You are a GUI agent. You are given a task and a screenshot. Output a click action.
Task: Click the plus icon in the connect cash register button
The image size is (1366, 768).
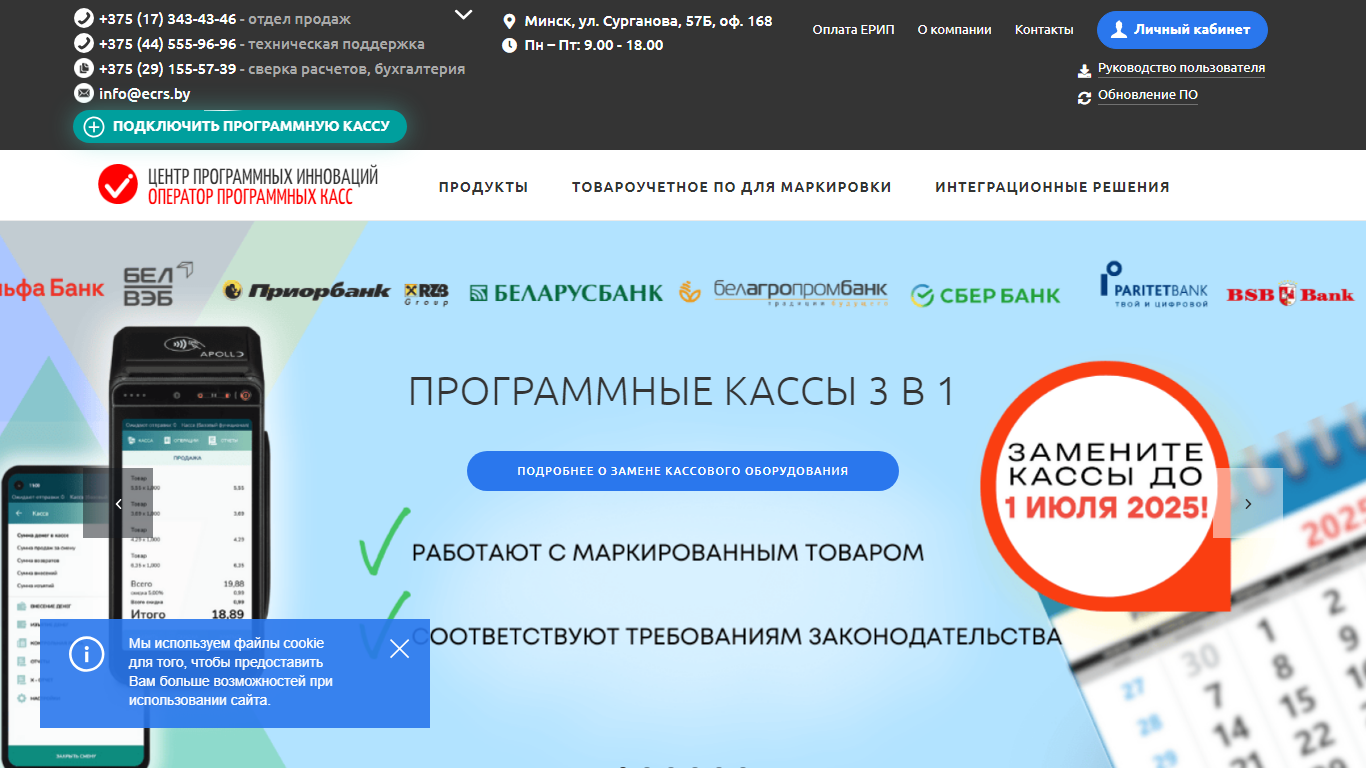(94, 127)
